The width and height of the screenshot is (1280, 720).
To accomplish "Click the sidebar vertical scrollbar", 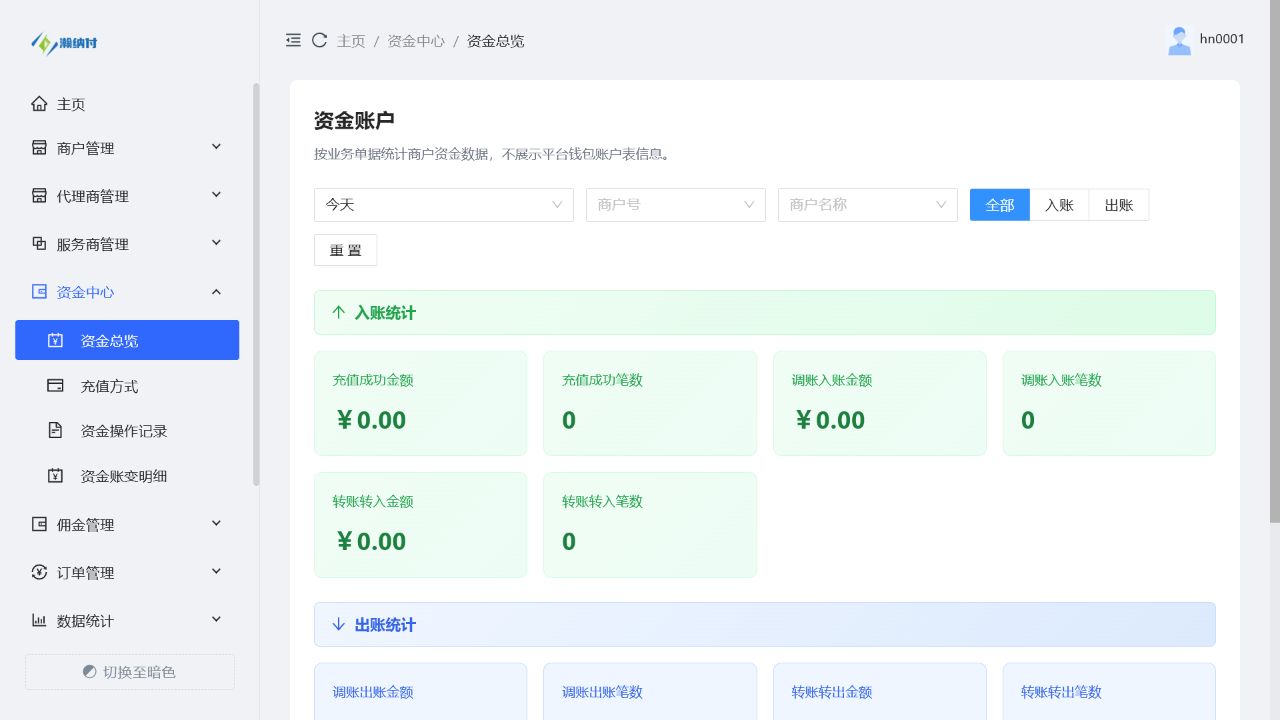I will [x=256, y=285].
